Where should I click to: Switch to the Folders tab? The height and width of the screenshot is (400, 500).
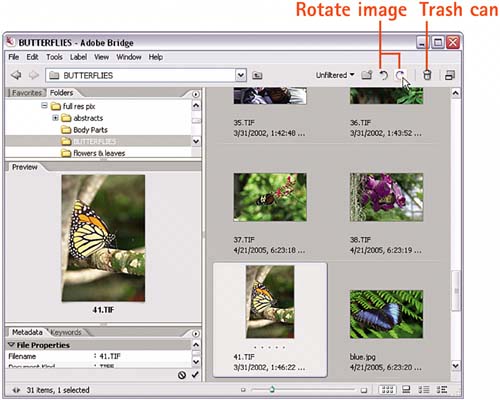(61, 93)
